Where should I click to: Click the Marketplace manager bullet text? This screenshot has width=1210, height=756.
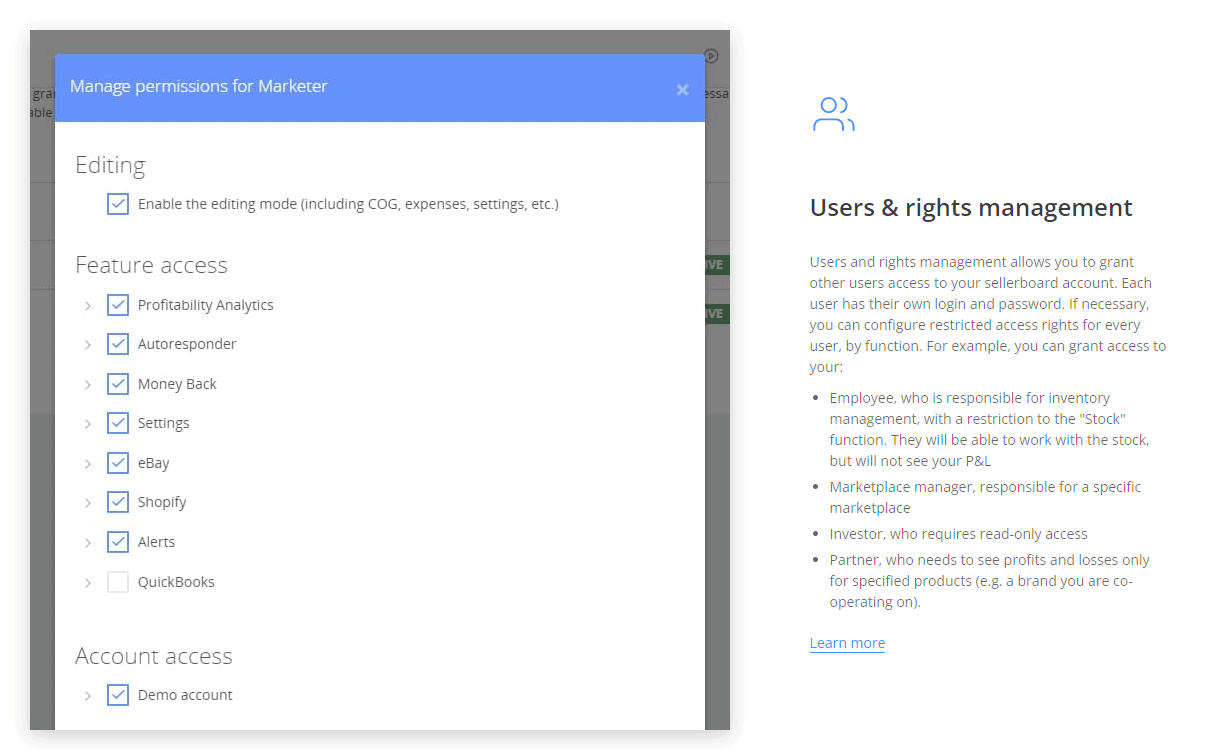click(x=985, y=497)
